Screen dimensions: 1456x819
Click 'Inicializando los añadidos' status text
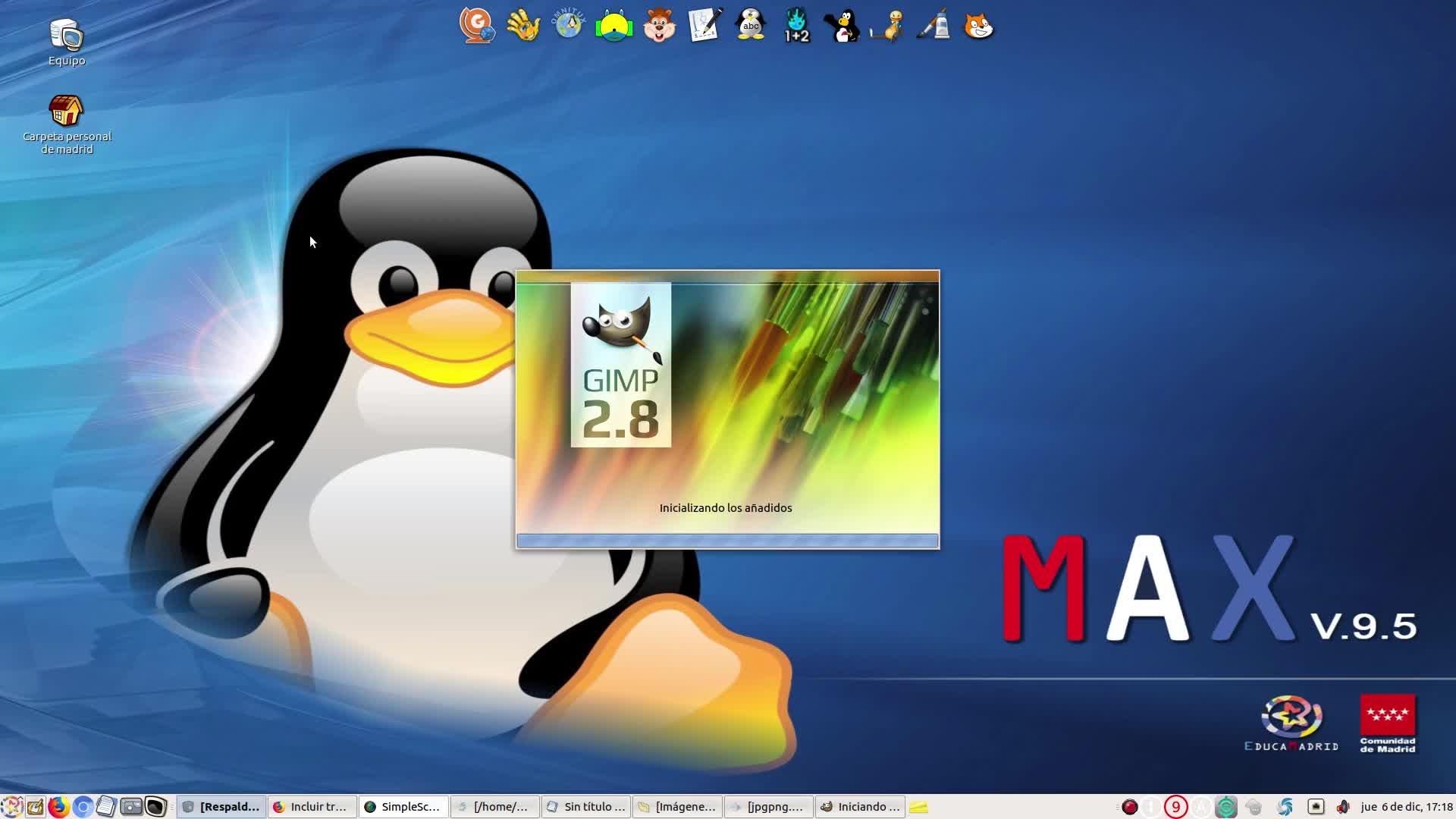tap(726, 508)
